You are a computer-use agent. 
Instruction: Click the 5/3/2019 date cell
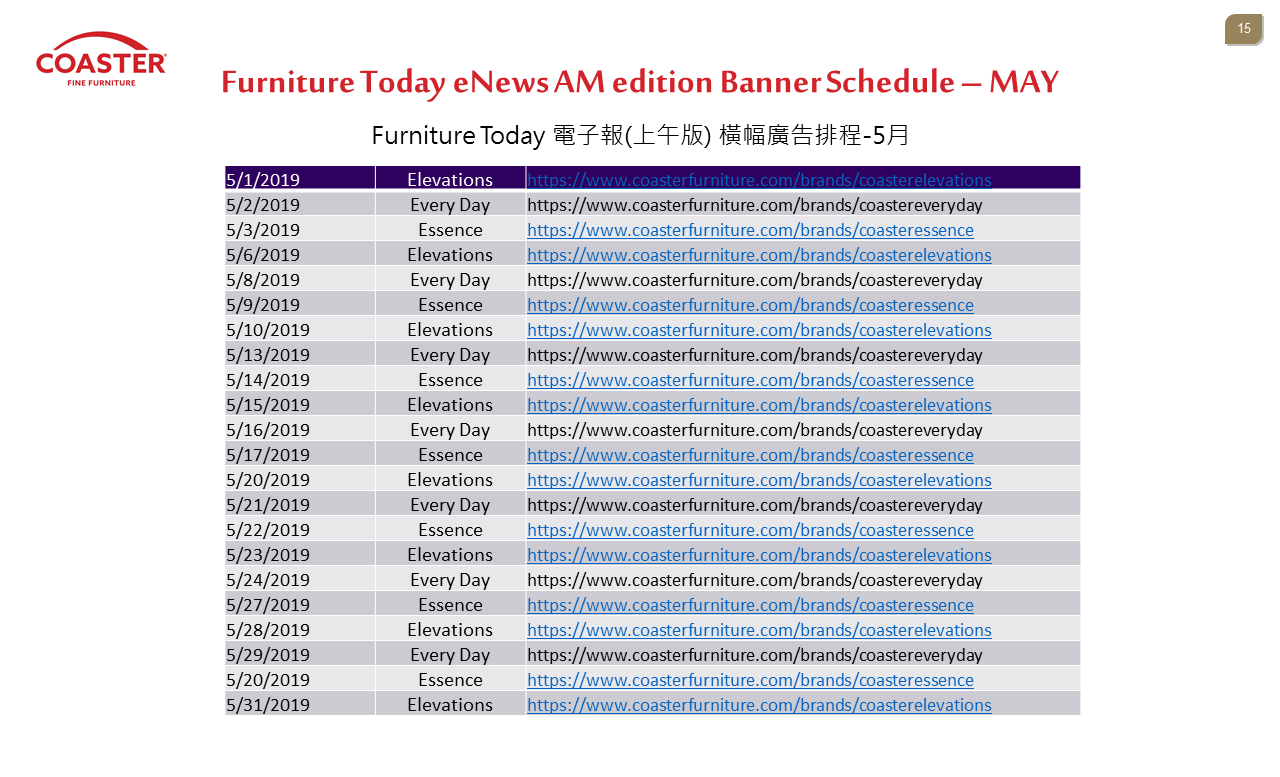click(x=300, y=229)
